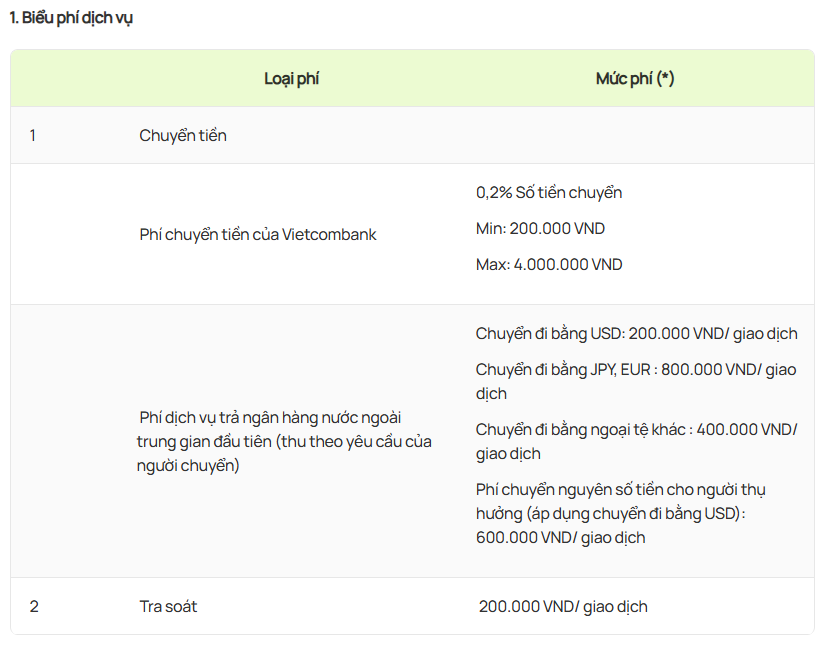Screen dimensions: 837x651
Task: Select the "Chuyển tiền" row label
Action: tap(183, 135)
